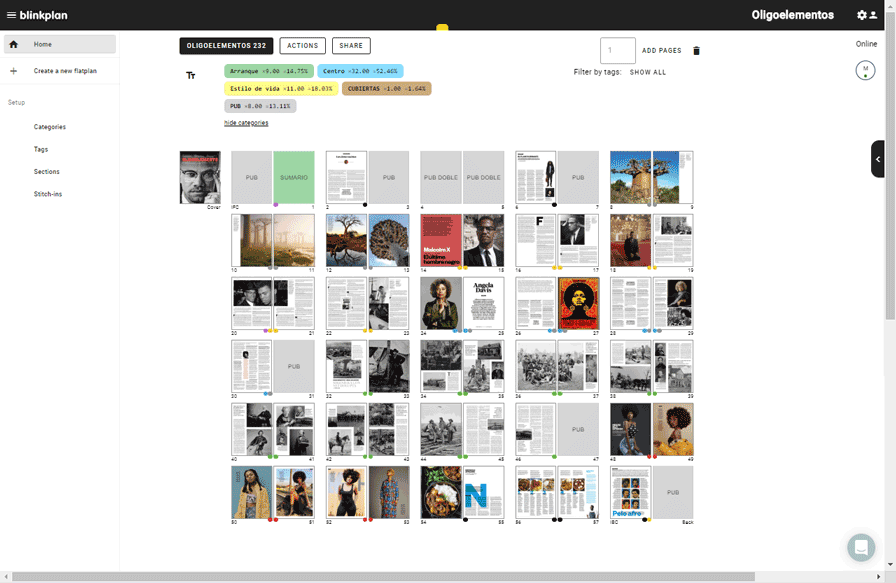
Task: Select the yellow Estilo de vida tag
Action: [281, 89]
